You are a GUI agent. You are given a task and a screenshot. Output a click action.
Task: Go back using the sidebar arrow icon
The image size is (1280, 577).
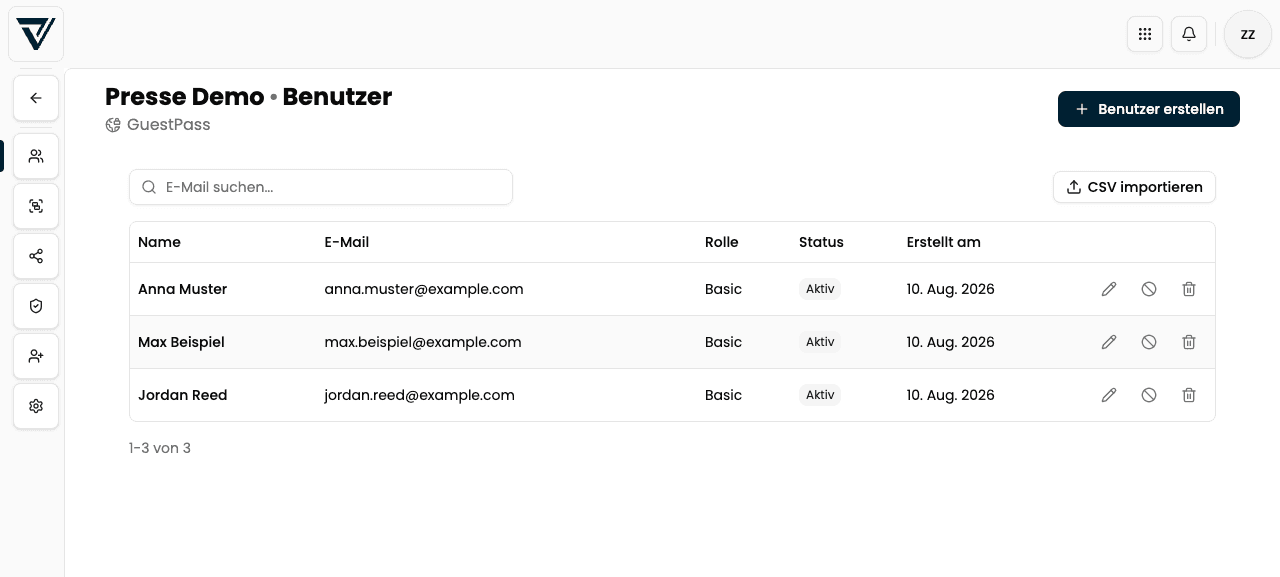[x=36, y=98]
